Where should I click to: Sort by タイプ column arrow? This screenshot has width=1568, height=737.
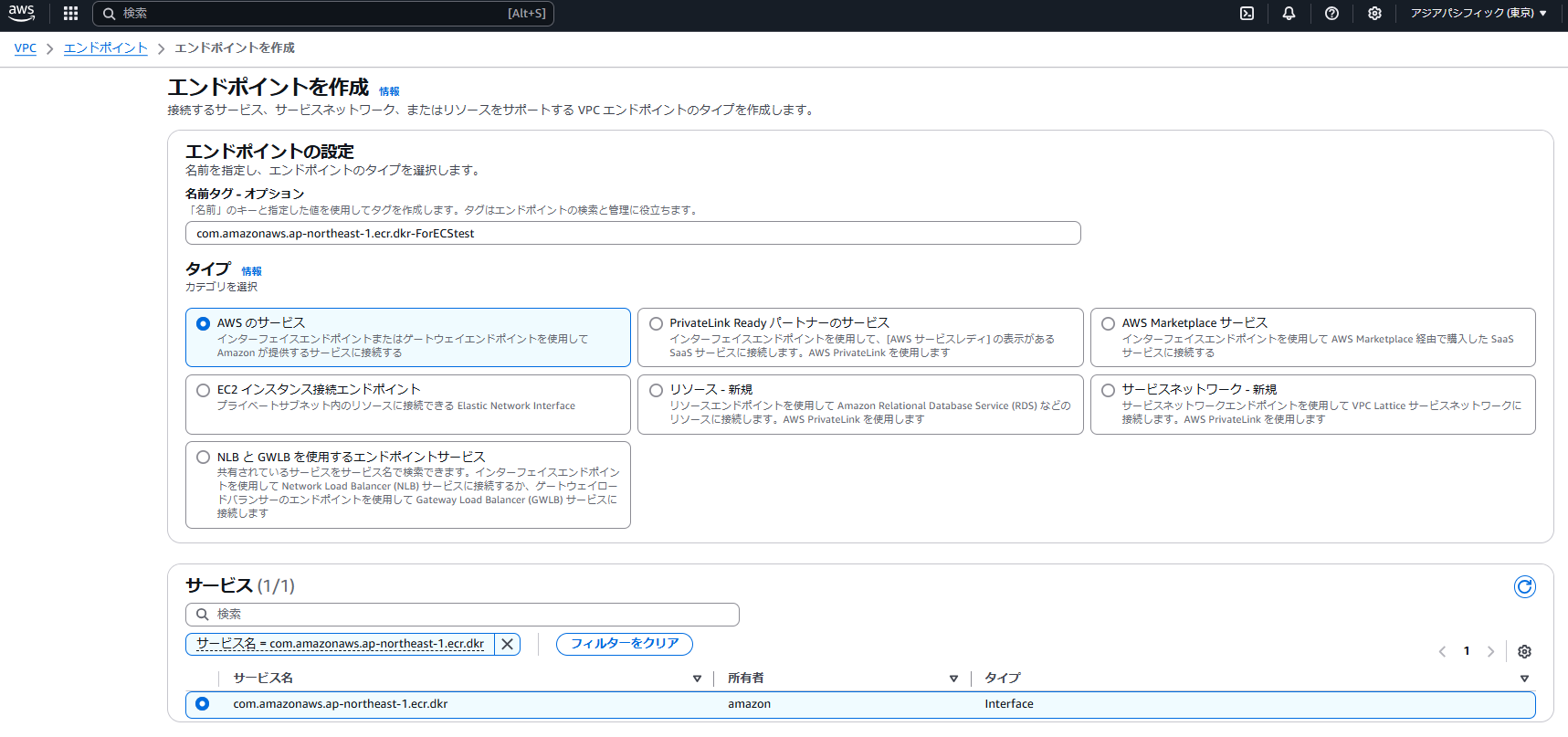point(1524,679)
